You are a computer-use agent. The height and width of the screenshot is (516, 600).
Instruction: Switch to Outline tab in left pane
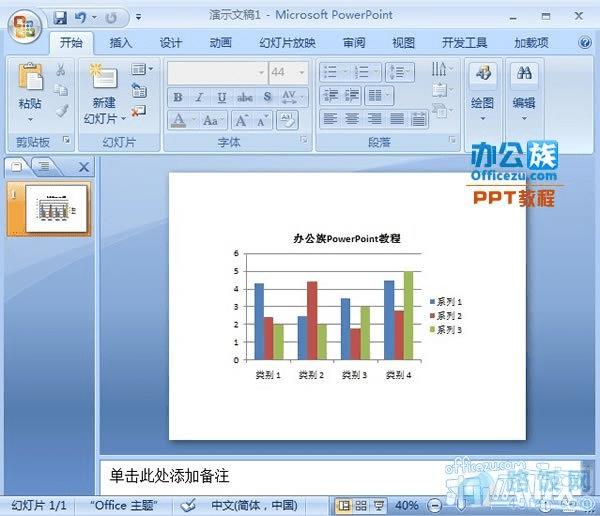pos(44,166)
